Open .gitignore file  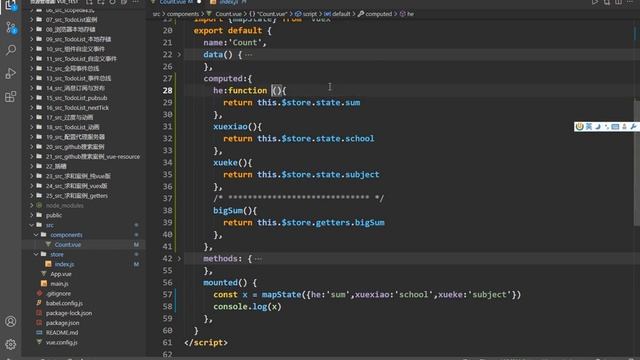58,293
